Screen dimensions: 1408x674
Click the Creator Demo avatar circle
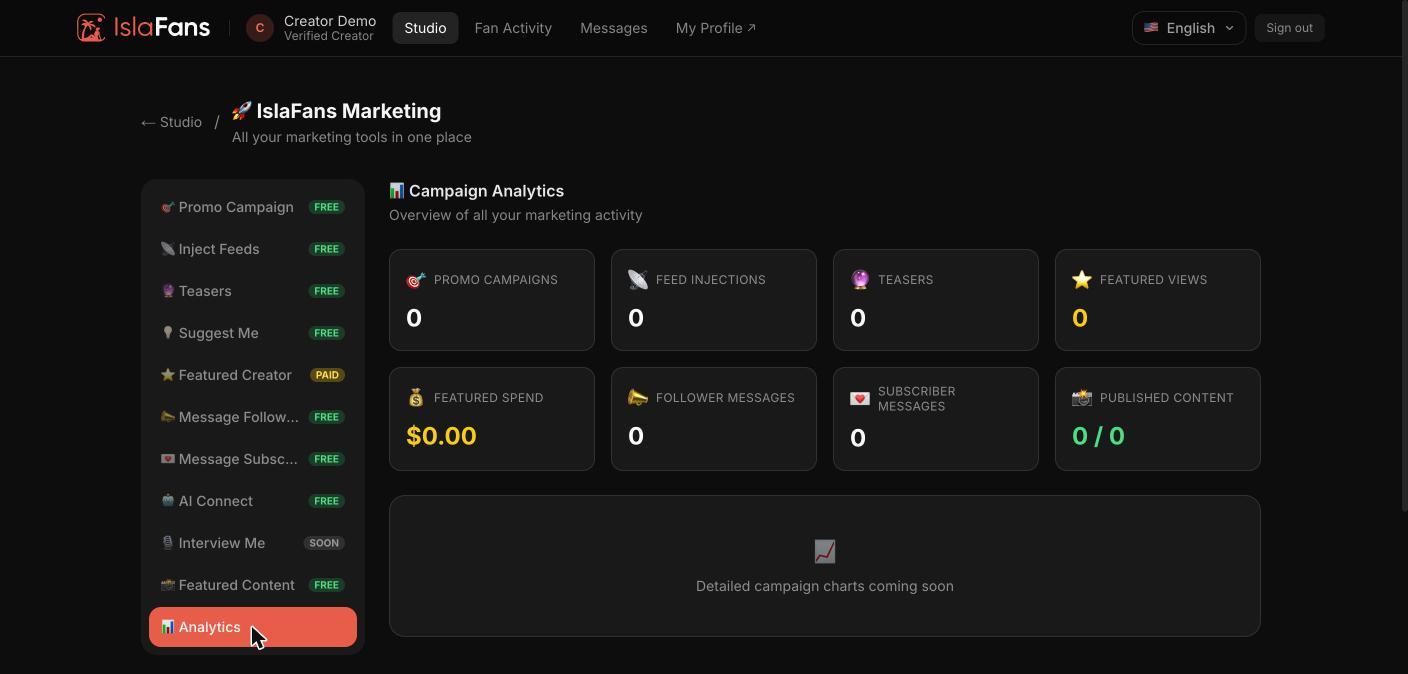click(x=260, y=28)
